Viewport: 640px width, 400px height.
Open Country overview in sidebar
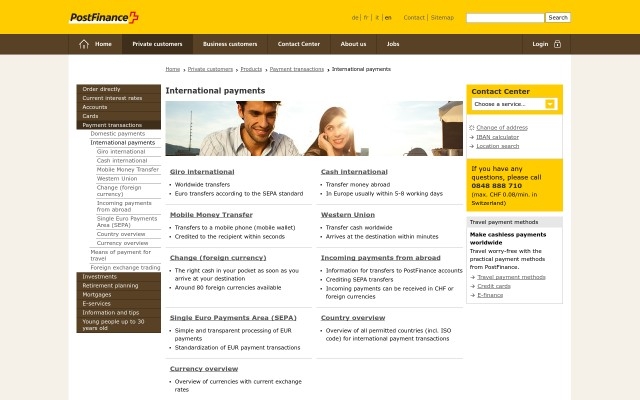[x=121, y=234]
